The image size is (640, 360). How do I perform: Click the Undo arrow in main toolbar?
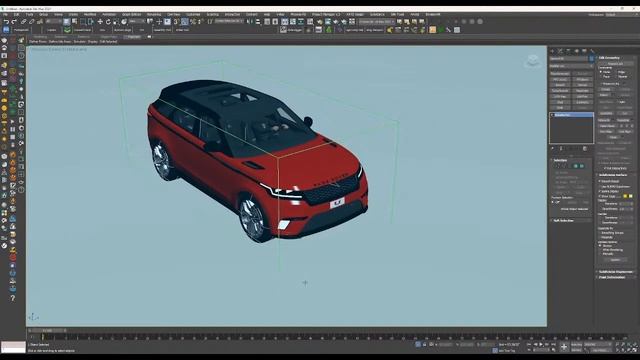coord(6,22)
